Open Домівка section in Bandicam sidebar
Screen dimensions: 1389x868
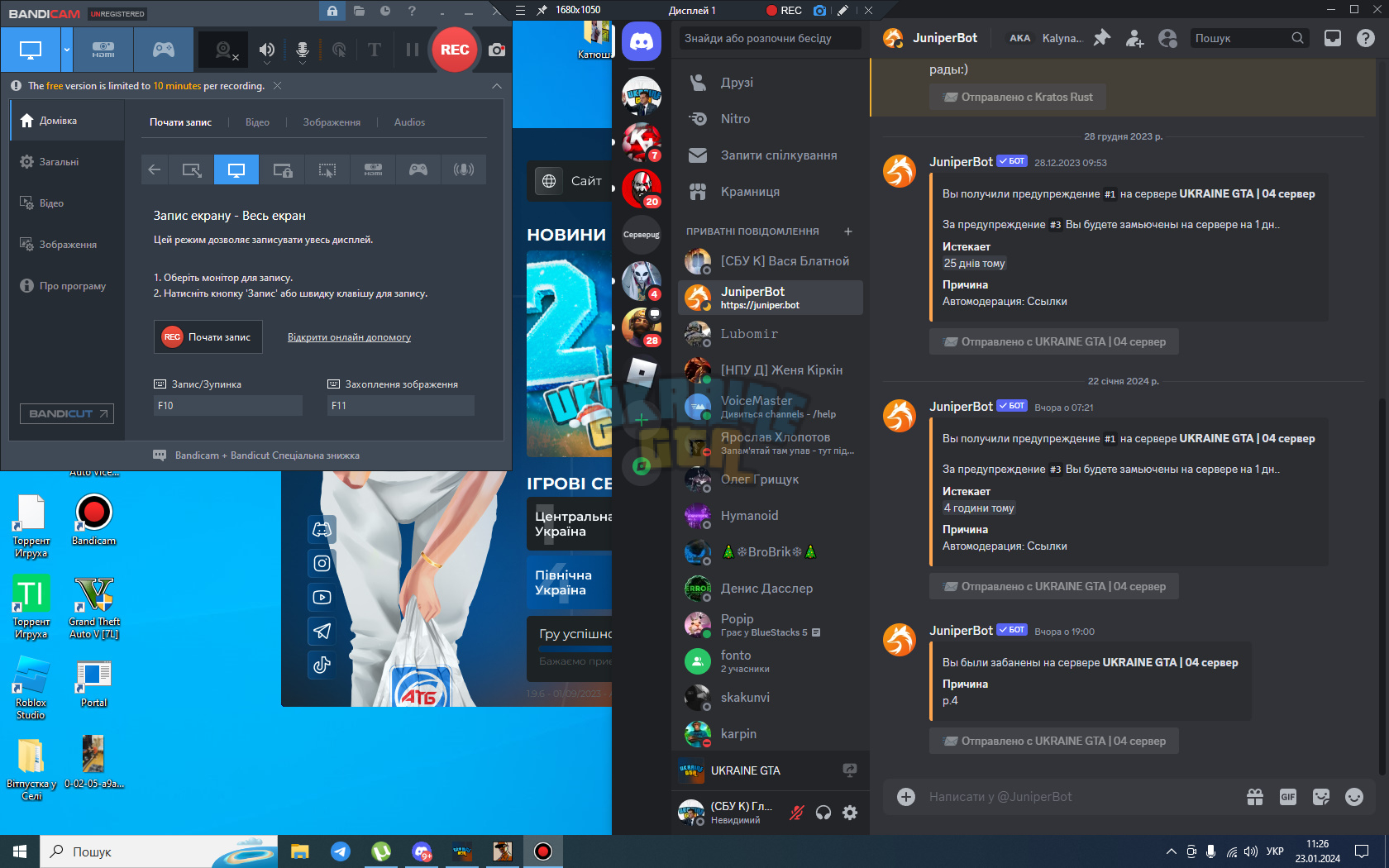[67, 121]
